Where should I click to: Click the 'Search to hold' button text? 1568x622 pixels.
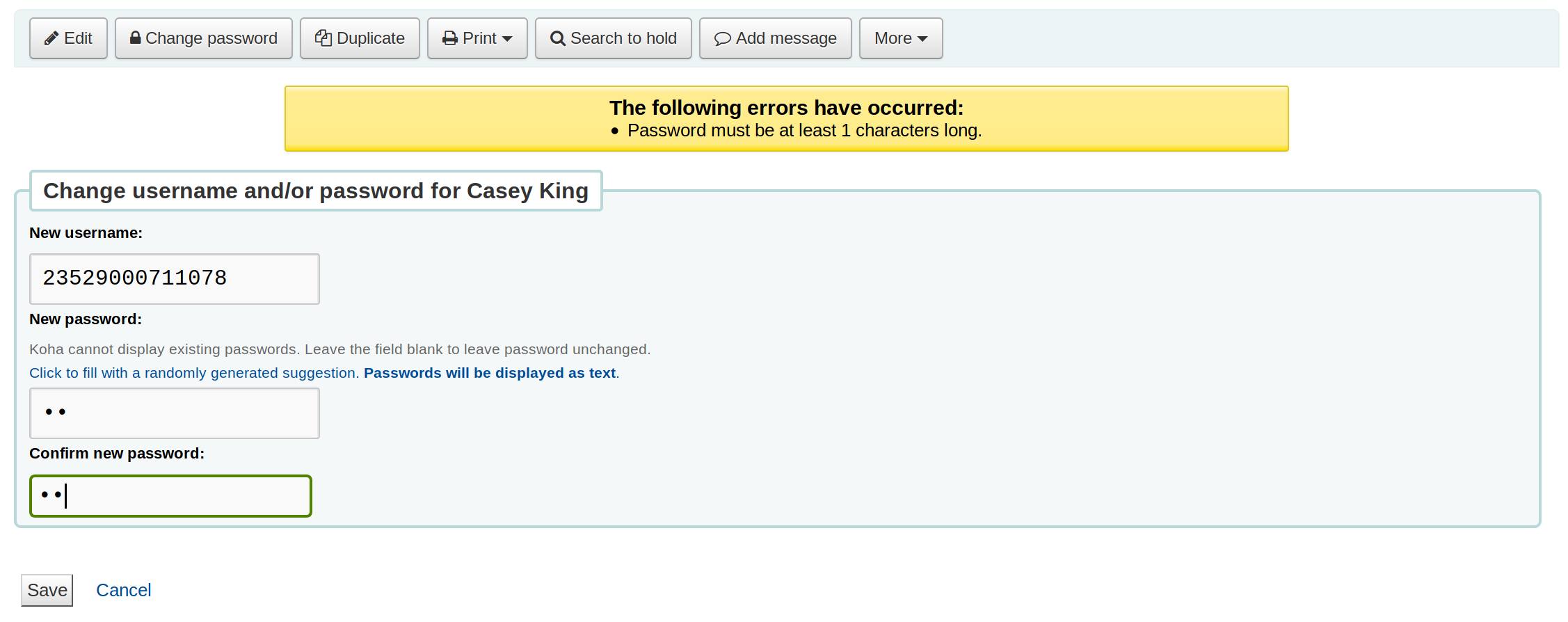[623, 38]
